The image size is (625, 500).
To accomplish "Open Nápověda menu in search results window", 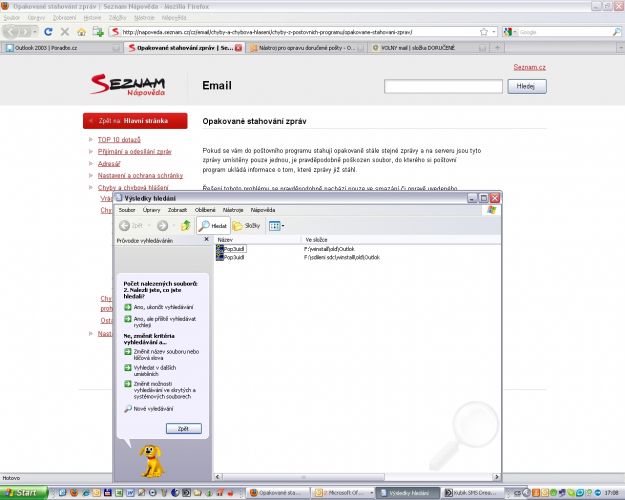I will click(263, 210).
